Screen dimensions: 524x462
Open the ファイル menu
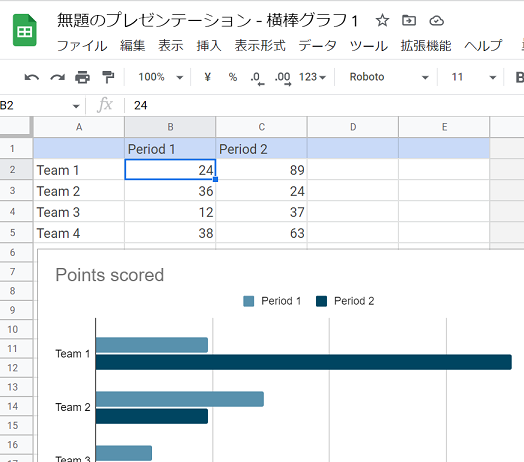(82, 46)
